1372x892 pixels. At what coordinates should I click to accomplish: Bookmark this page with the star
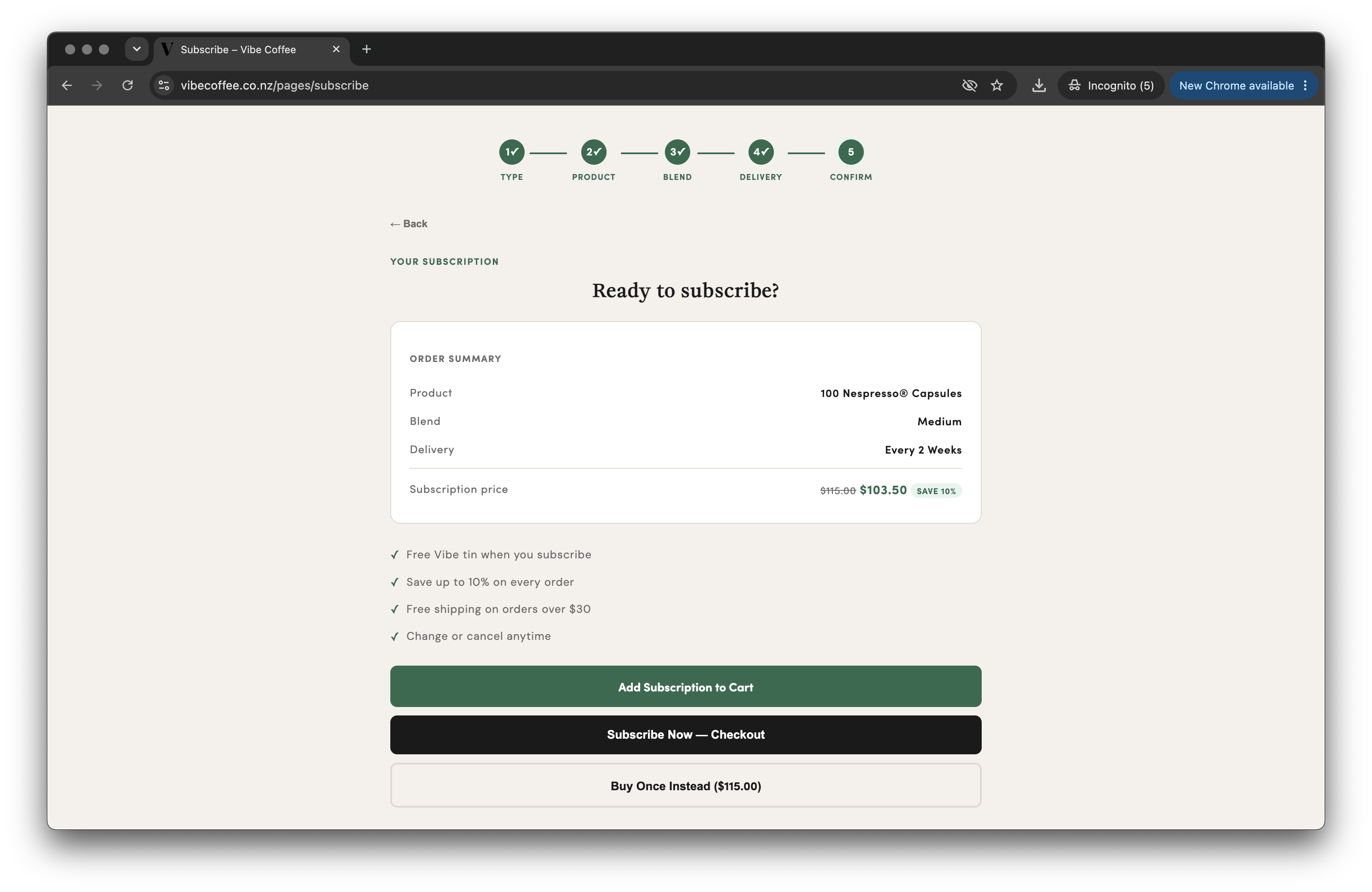coord(997,85)
